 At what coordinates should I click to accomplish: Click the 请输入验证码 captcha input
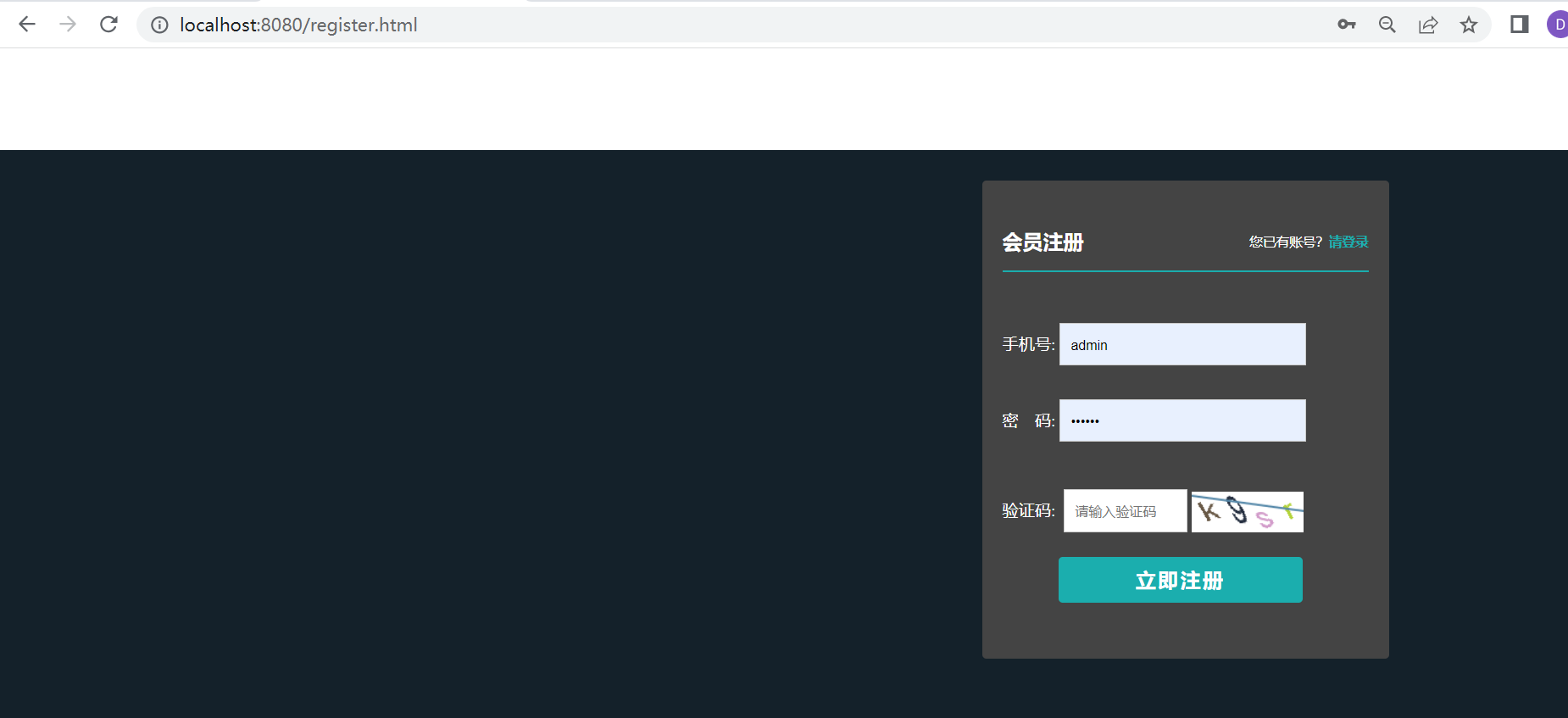click(x=1126, y=511)
